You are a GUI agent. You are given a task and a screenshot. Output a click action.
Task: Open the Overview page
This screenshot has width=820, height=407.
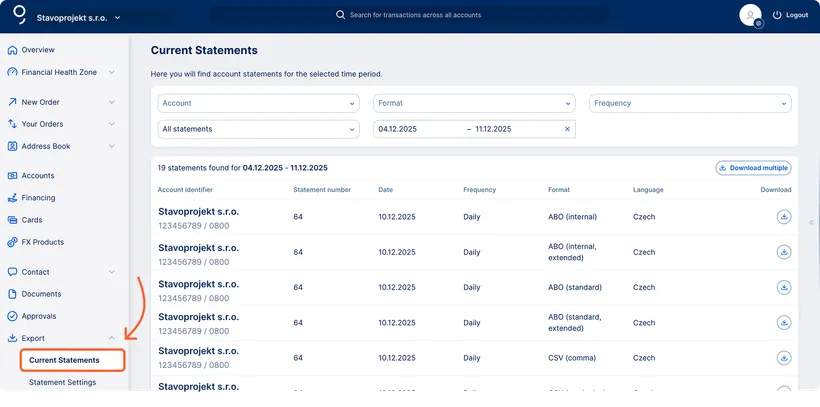(x=38, y=50)
